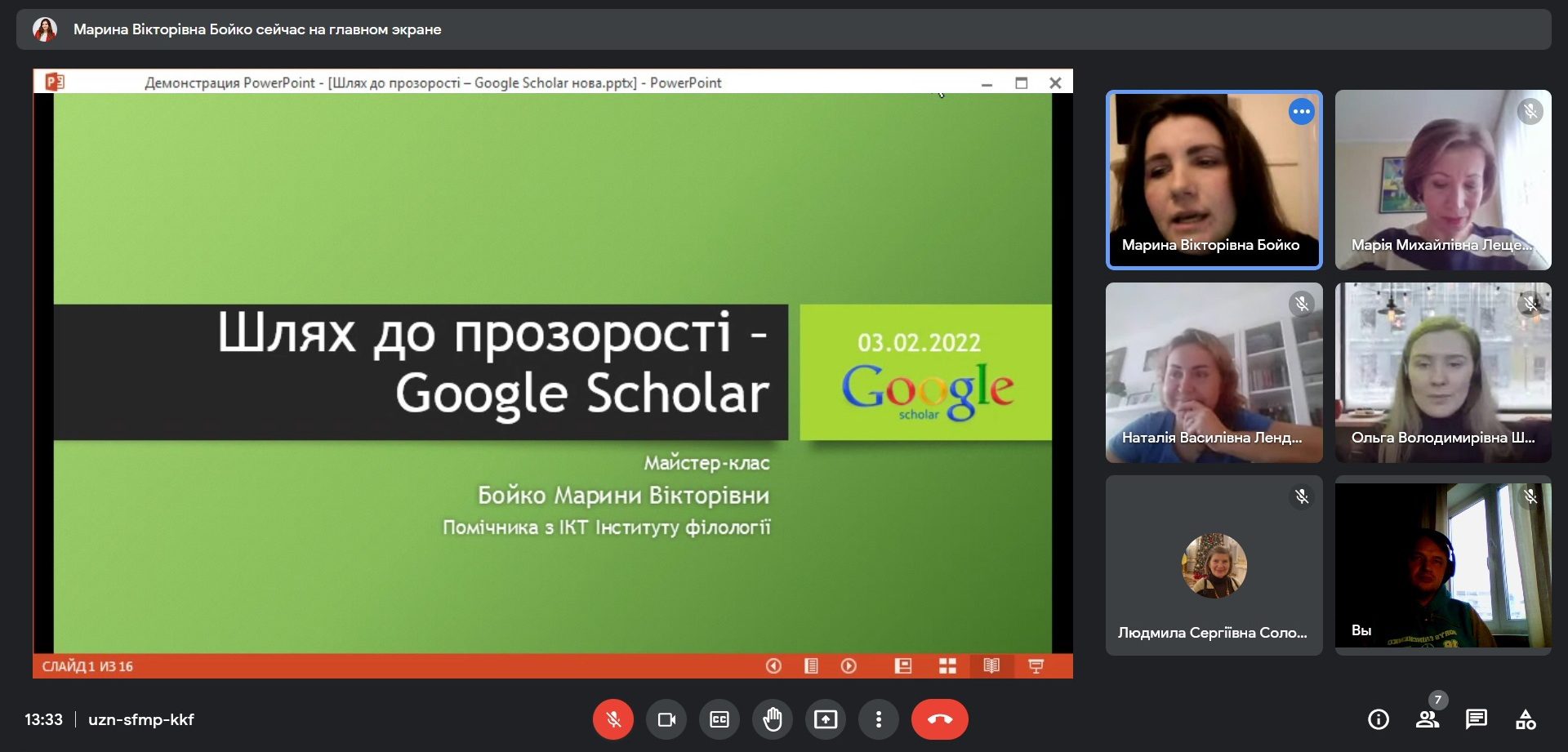Open options on Марина Бойко's video tile
This screenshot has width=1568, height=752.
point(1301,112)
